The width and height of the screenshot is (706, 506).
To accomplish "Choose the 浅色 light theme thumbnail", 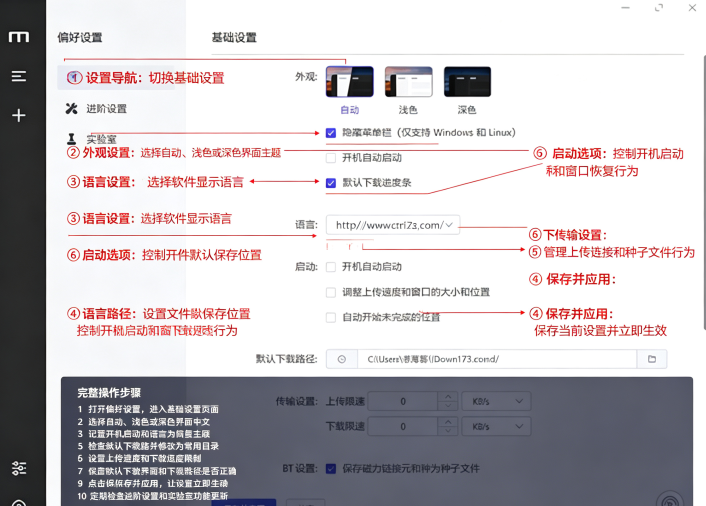I will (x=409, y=81).
